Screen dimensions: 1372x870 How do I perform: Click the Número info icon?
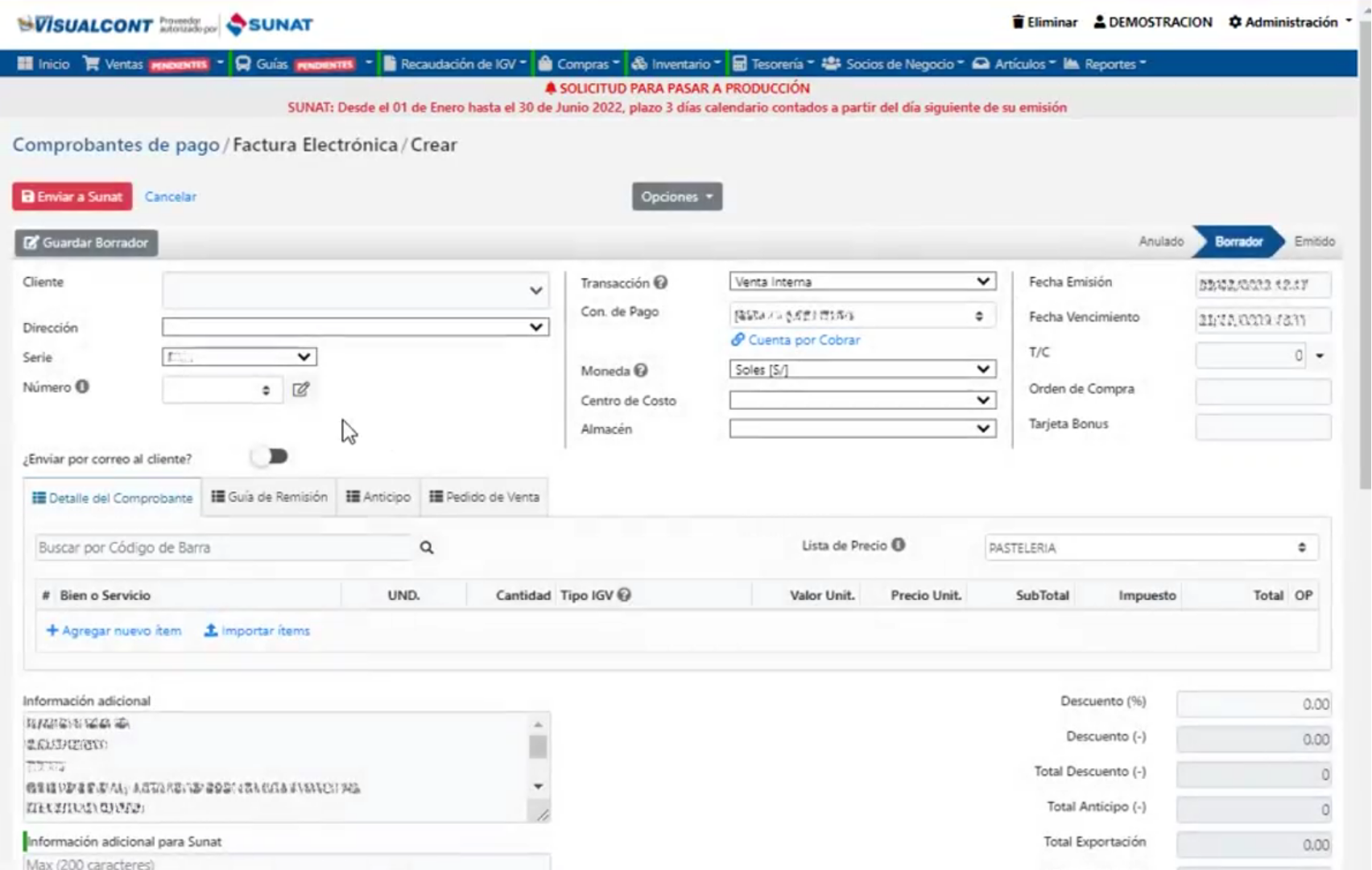pyautogui.click(x=82, y=387)
